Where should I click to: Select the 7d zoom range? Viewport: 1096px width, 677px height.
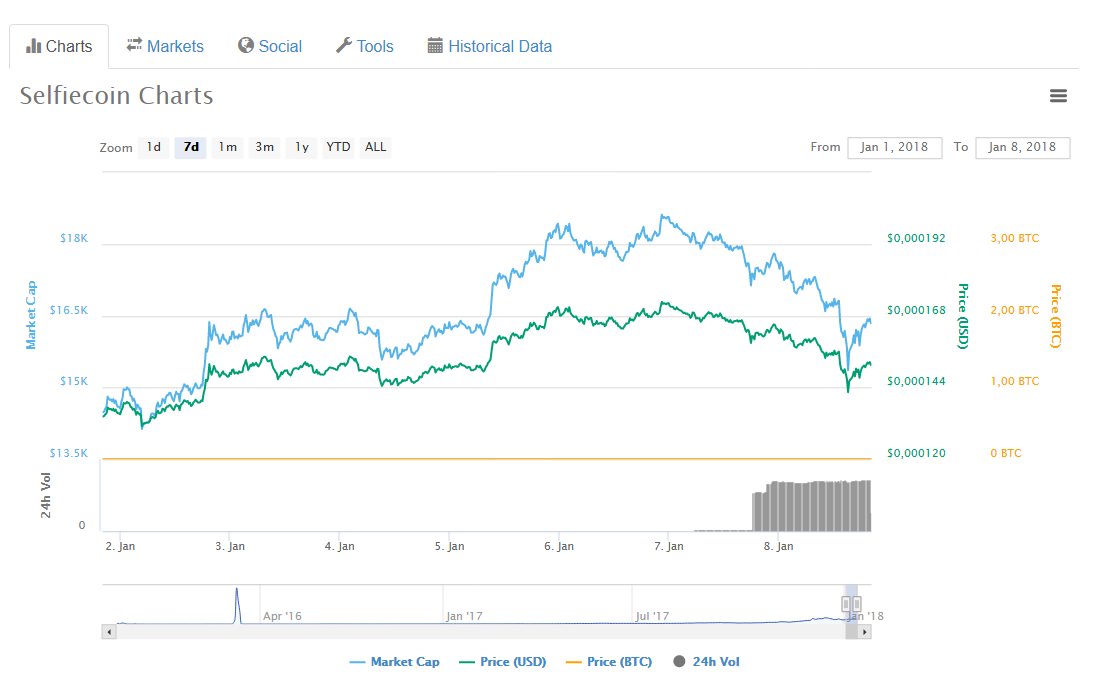pos(191,147)
